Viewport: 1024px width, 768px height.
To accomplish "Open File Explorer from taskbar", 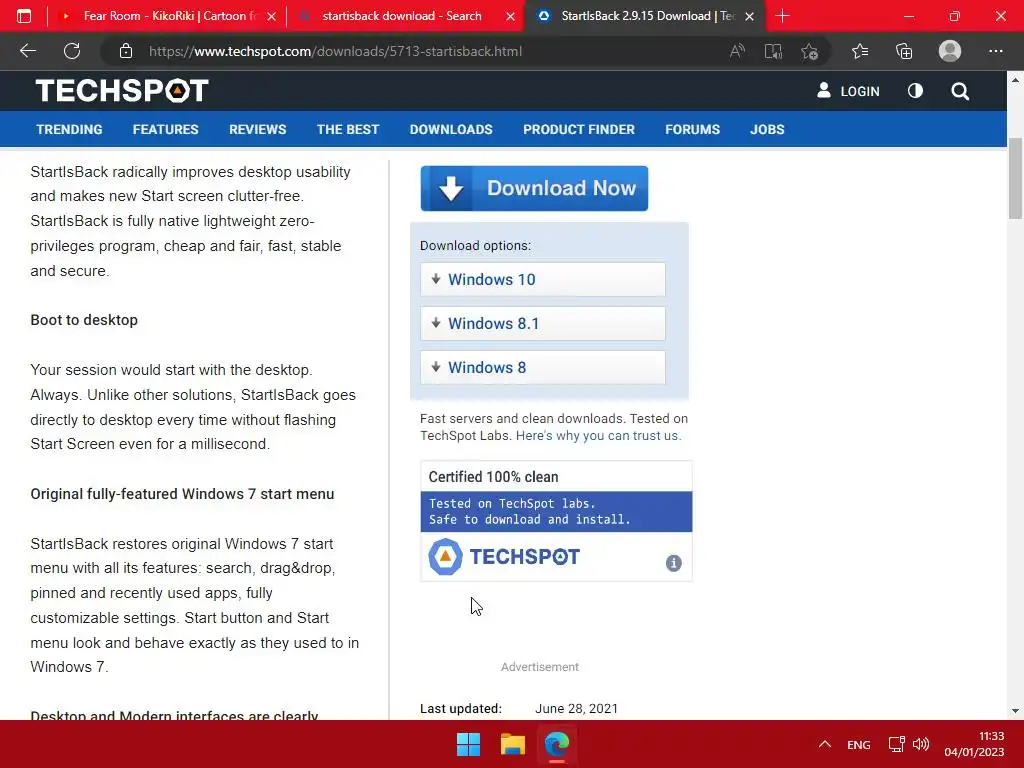I will click(x=513, y=744).
